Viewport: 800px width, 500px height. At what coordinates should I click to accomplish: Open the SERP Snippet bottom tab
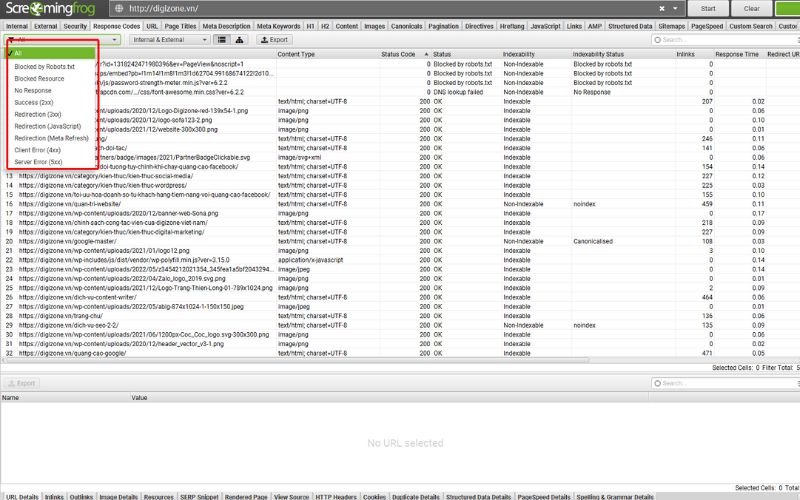coord(199,496)
